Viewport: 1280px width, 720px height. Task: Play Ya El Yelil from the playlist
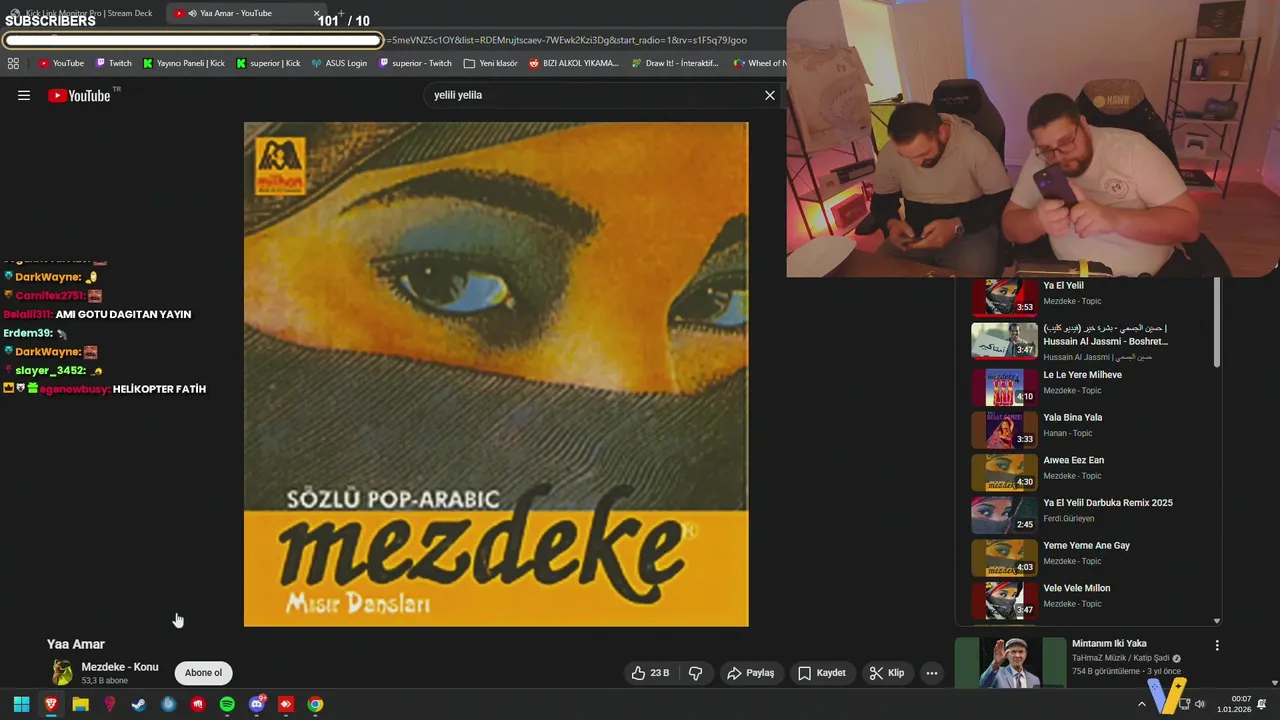click(1090, 293)
